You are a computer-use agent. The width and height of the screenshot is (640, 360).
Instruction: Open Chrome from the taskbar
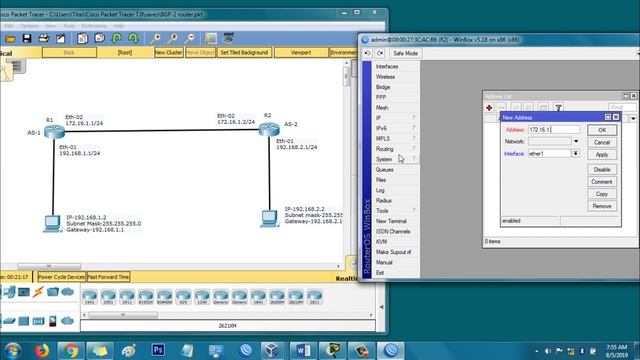70,351
